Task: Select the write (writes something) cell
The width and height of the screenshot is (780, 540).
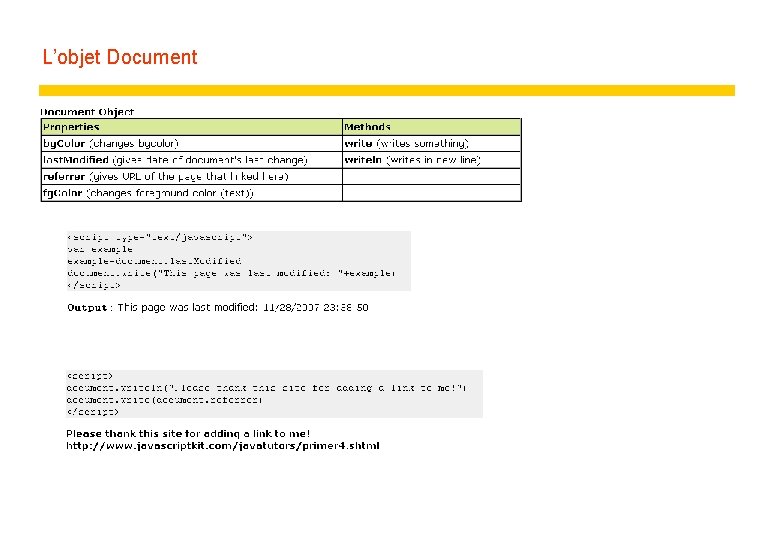Action: click(432, 144)
